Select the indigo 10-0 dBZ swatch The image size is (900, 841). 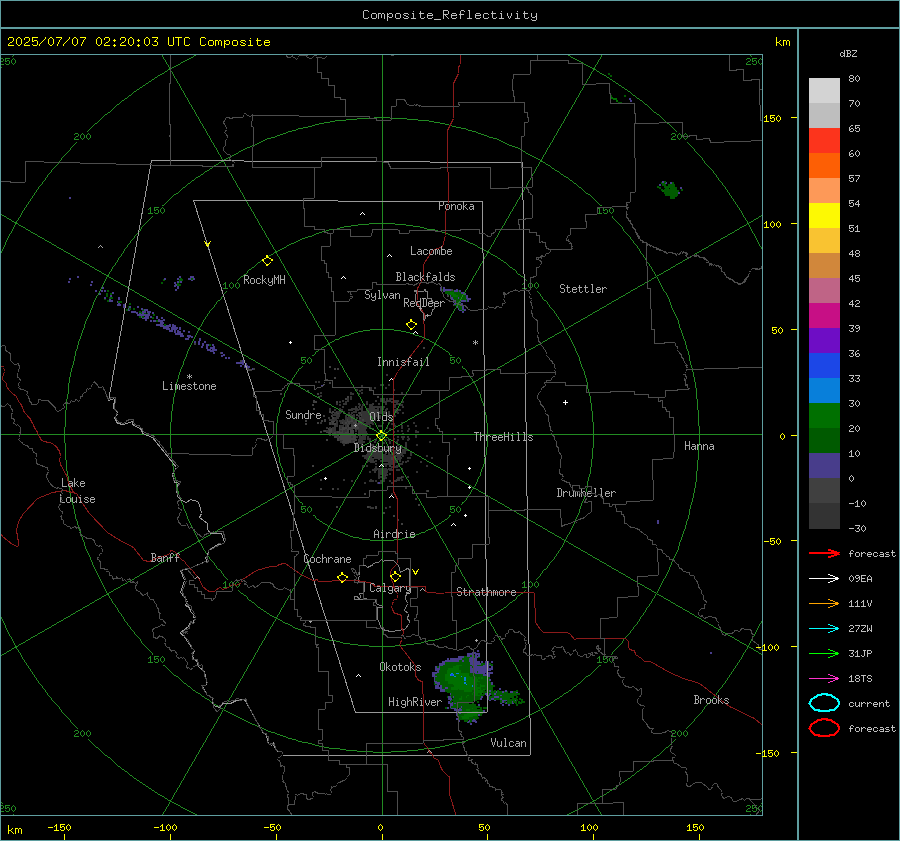coord(824,466)
